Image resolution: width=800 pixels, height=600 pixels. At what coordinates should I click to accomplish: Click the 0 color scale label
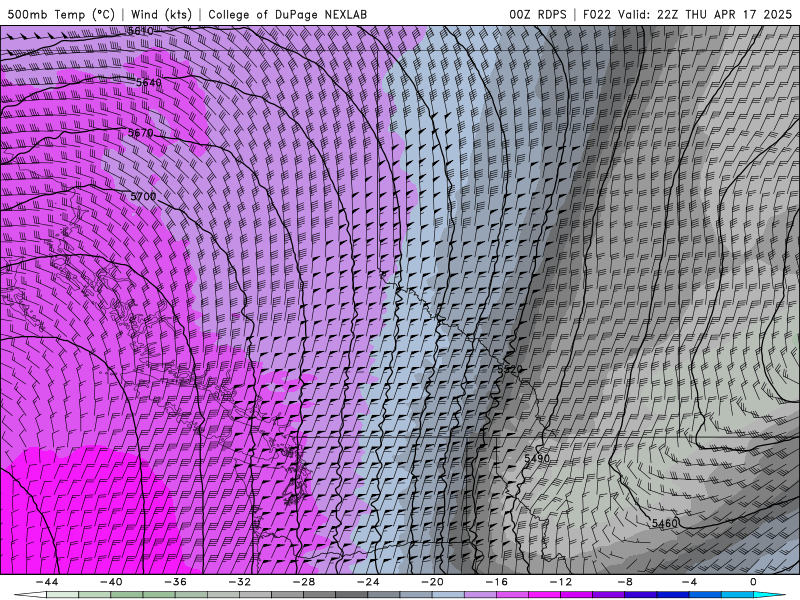[753, 582]
